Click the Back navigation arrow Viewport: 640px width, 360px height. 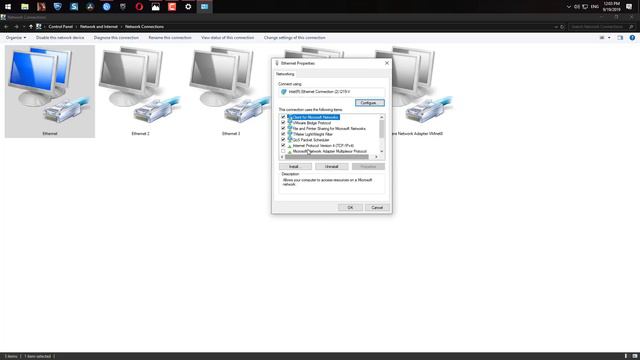(6, 27)
